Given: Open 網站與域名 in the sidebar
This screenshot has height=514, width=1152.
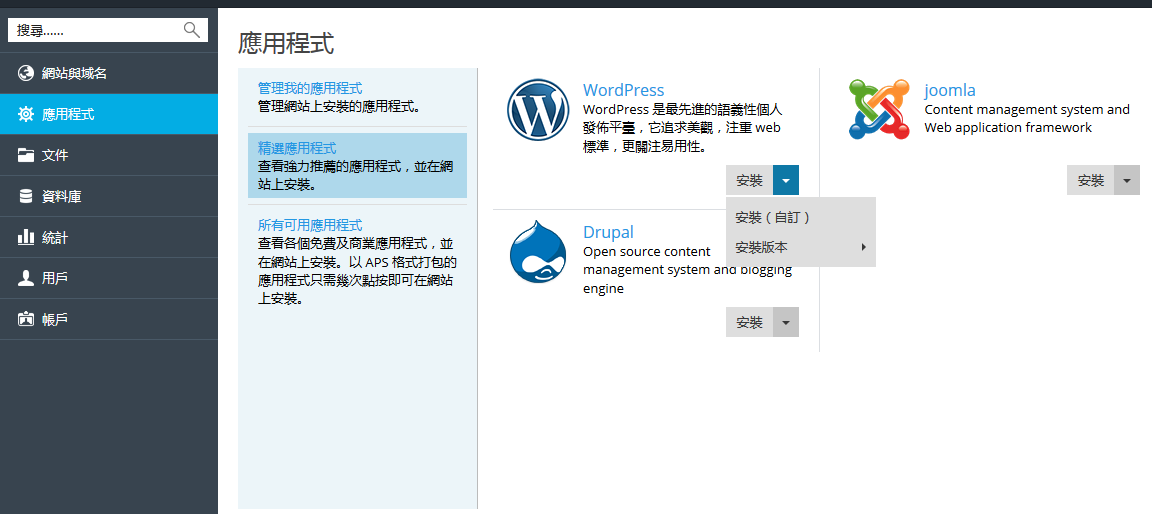Looking at the screenshot, I should tap(109, 73).
